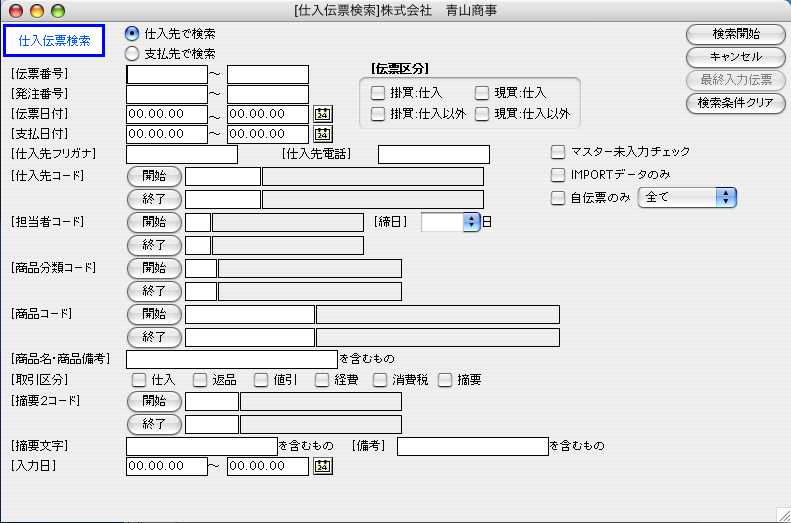Viewport: 791px width, 523px height.
Task: Open calendar picker for 支払日付 row
Action: 322,134
